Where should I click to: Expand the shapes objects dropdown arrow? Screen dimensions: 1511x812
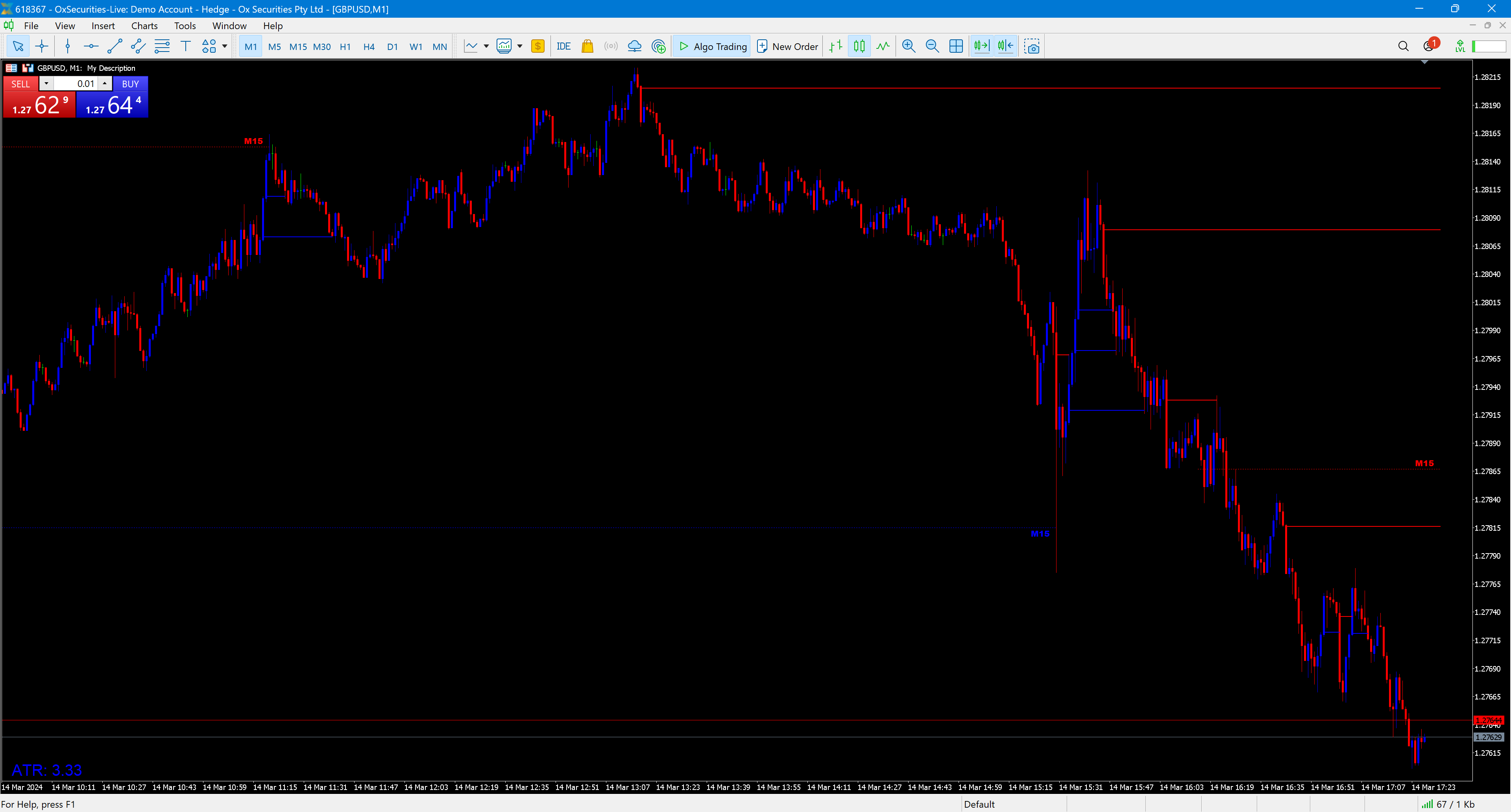tap(225, 46)
